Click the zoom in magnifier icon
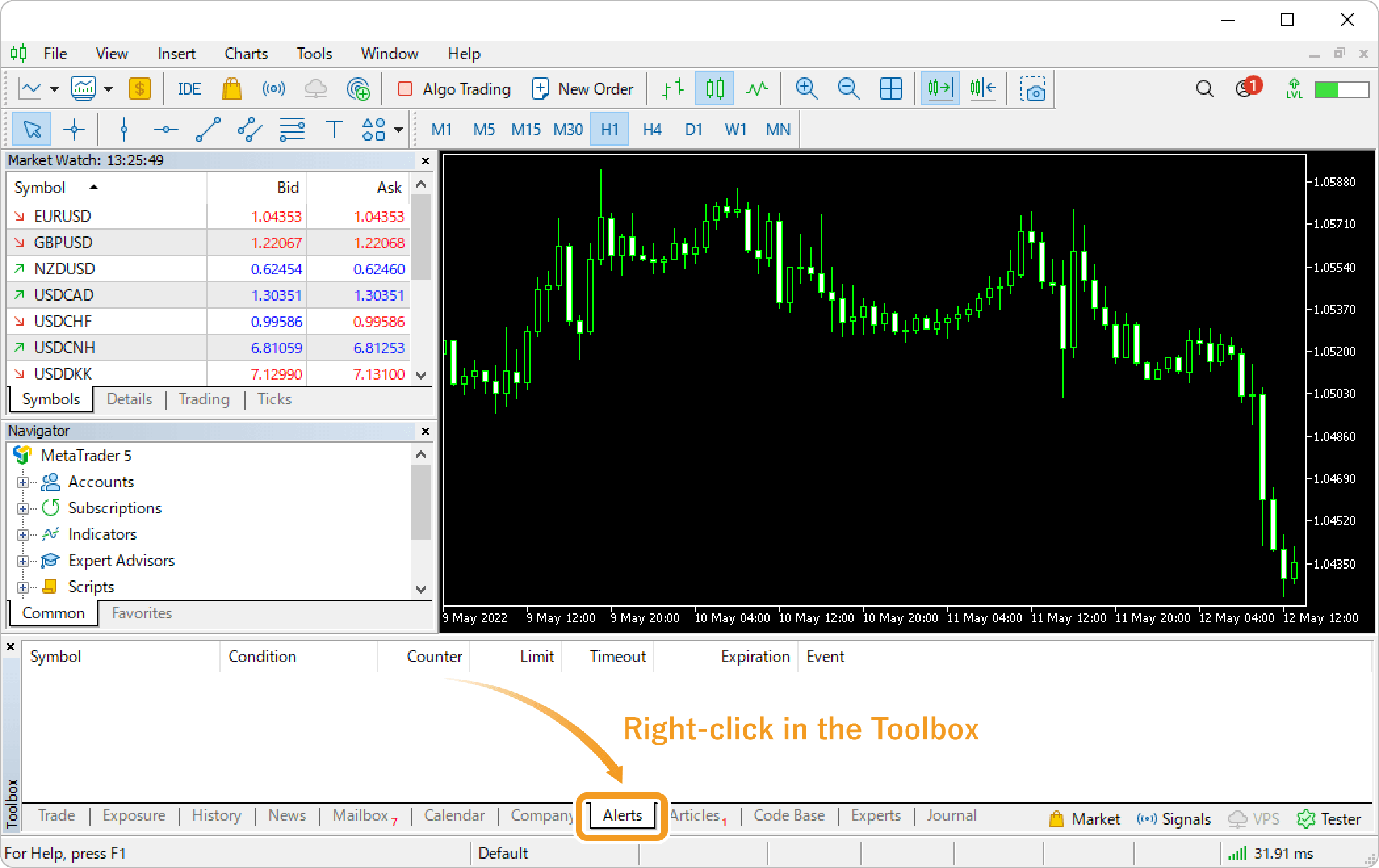1379x868 pixels. pos(806,89)
